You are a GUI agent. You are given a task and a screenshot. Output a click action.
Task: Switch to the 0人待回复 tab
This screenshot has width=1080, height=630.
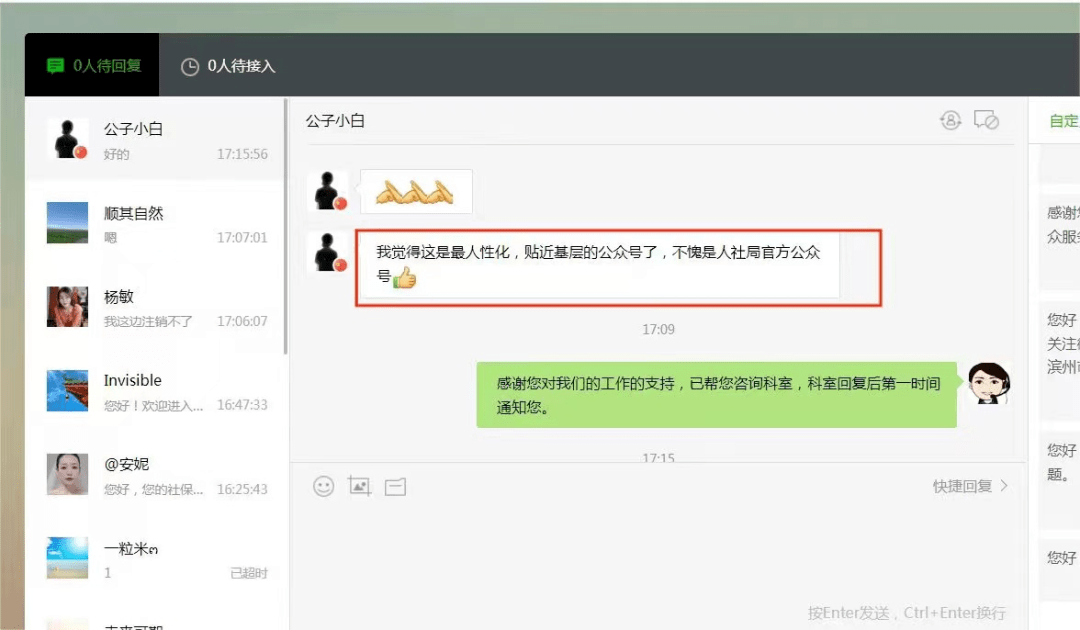tap(92, 65)
